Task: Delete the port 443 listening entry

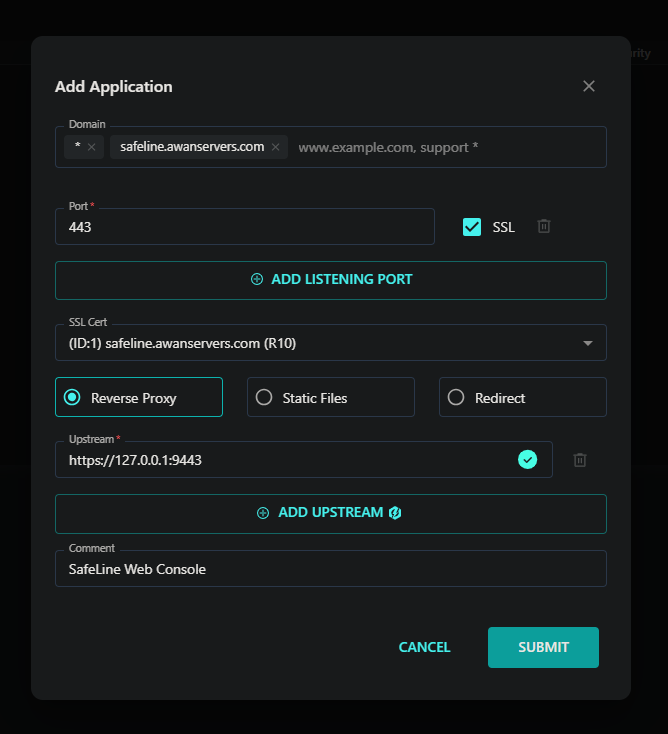Action: 543,227
